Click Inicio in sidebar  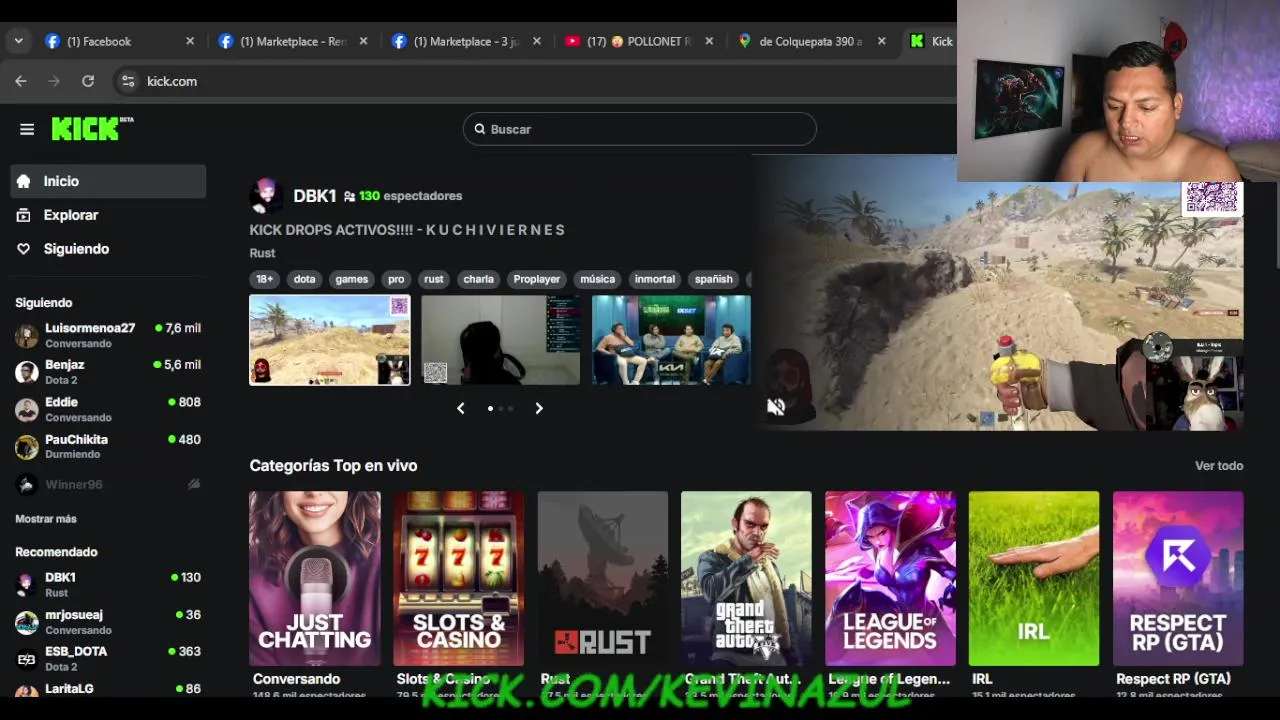[108, 181]
